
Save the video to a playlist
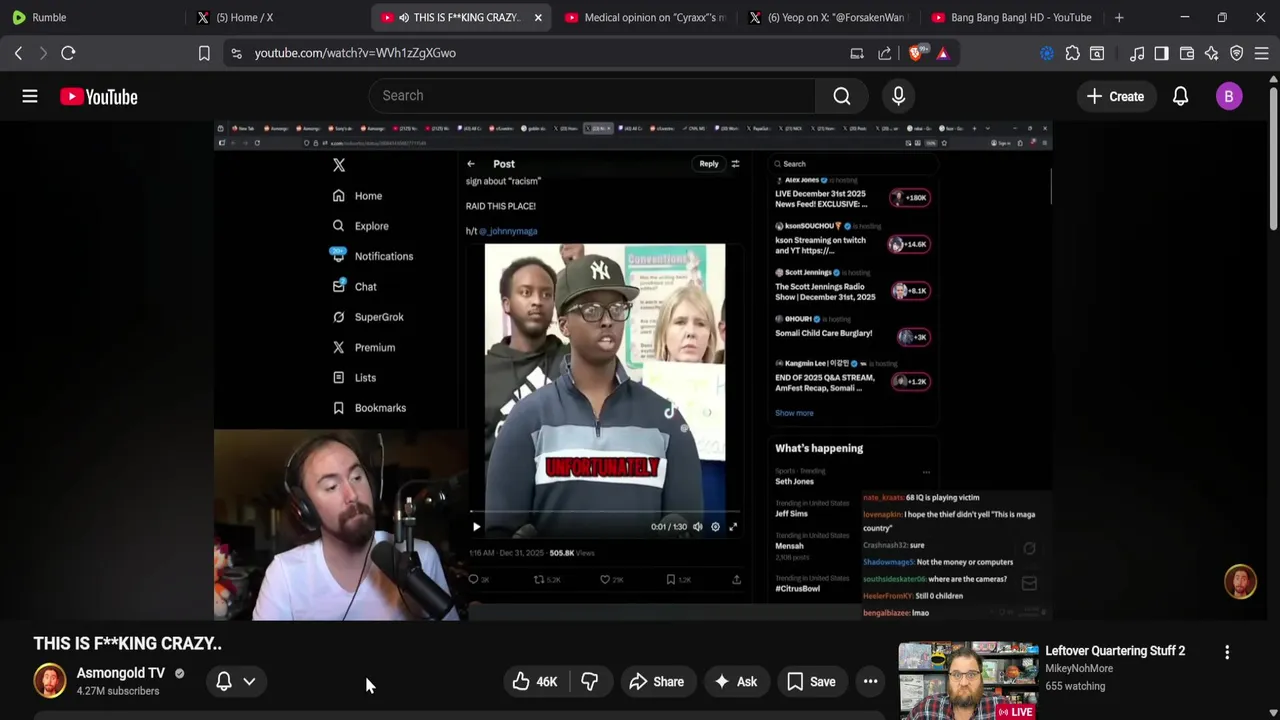[811, 682]
